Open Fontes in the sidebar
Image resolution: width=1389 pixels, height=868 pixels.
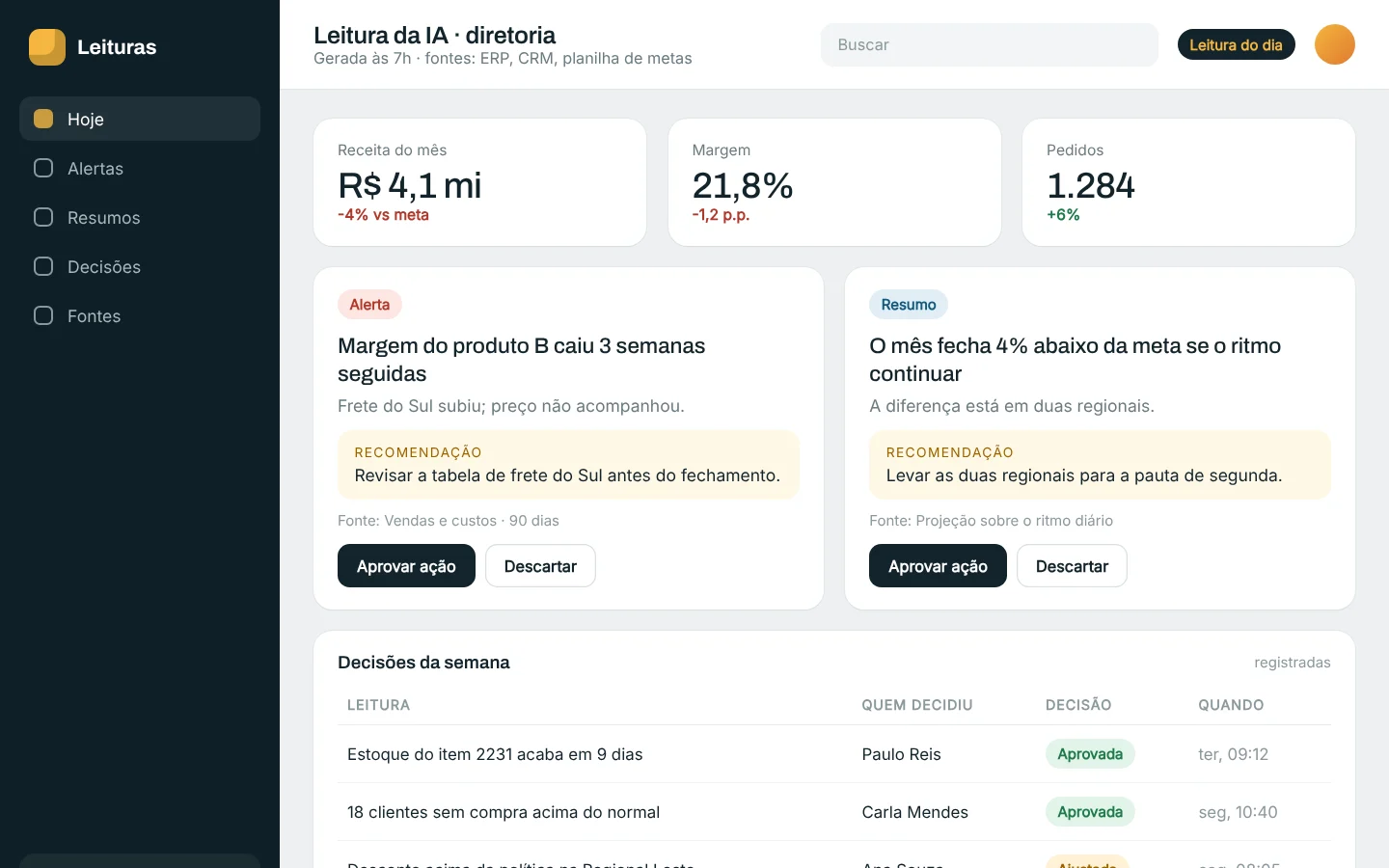coord(140,315)
